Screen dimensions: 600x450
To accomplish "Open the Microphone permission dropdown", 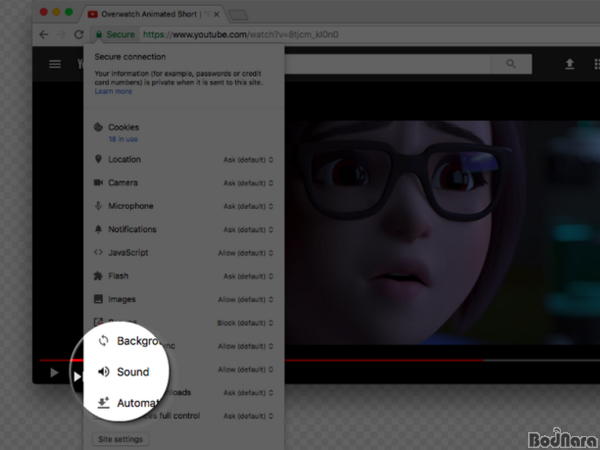I will click(248, 206).
